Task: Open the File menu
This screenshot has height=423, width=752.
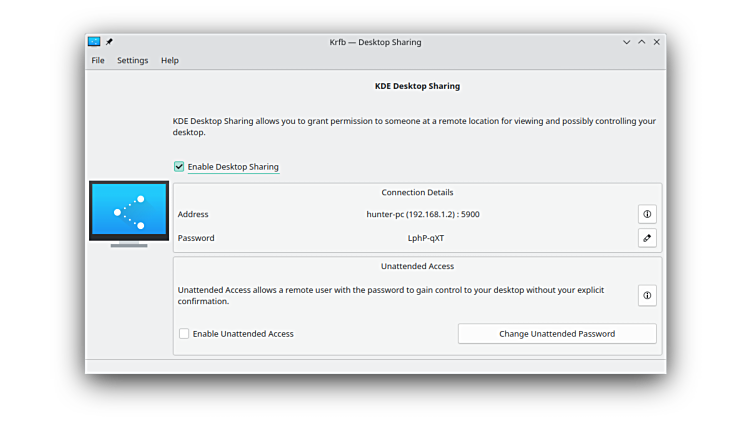Action: click(x=98, y=60)
